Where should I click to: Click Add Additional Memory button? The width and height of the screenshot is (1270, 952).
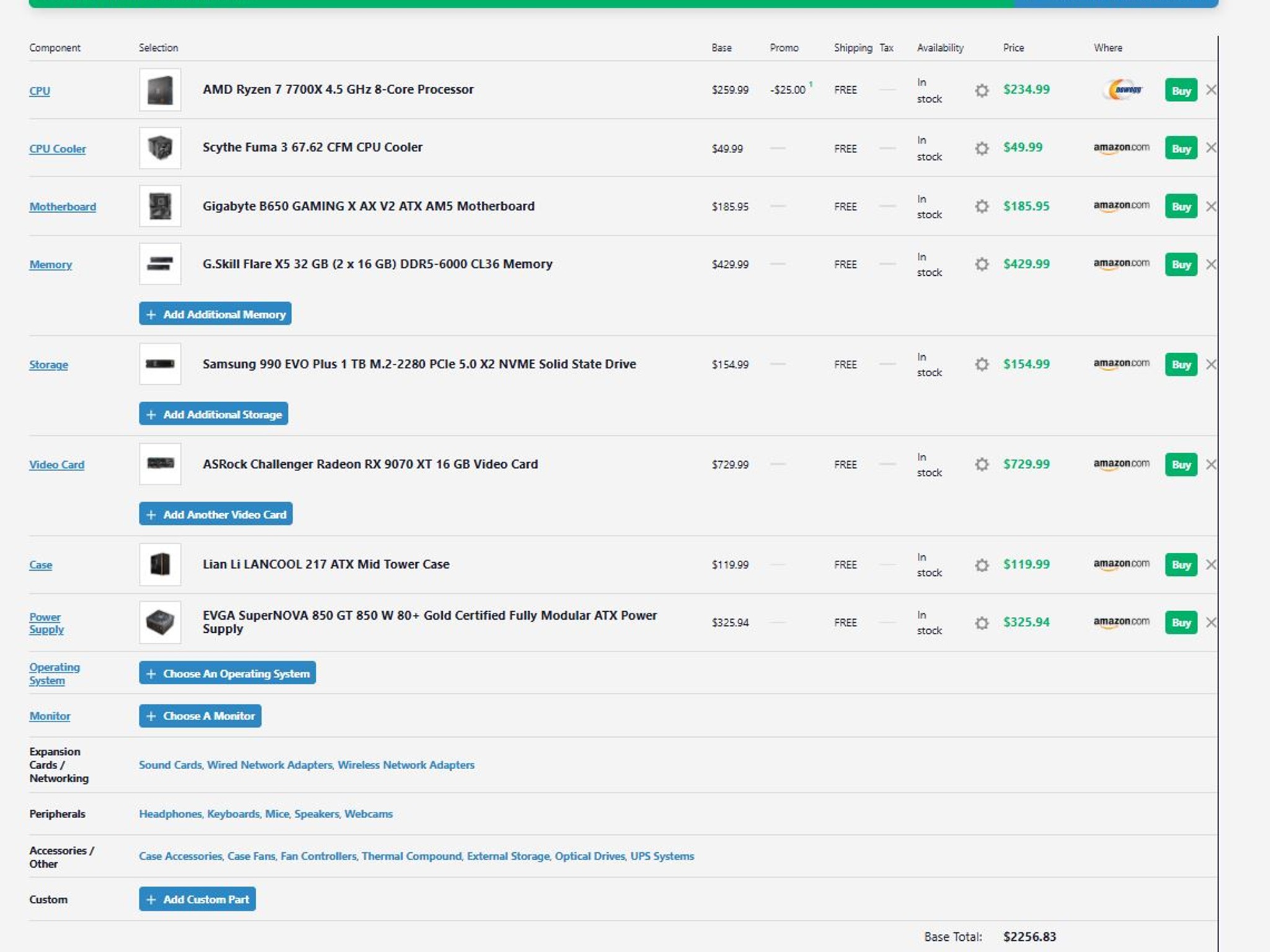[215, 314]
